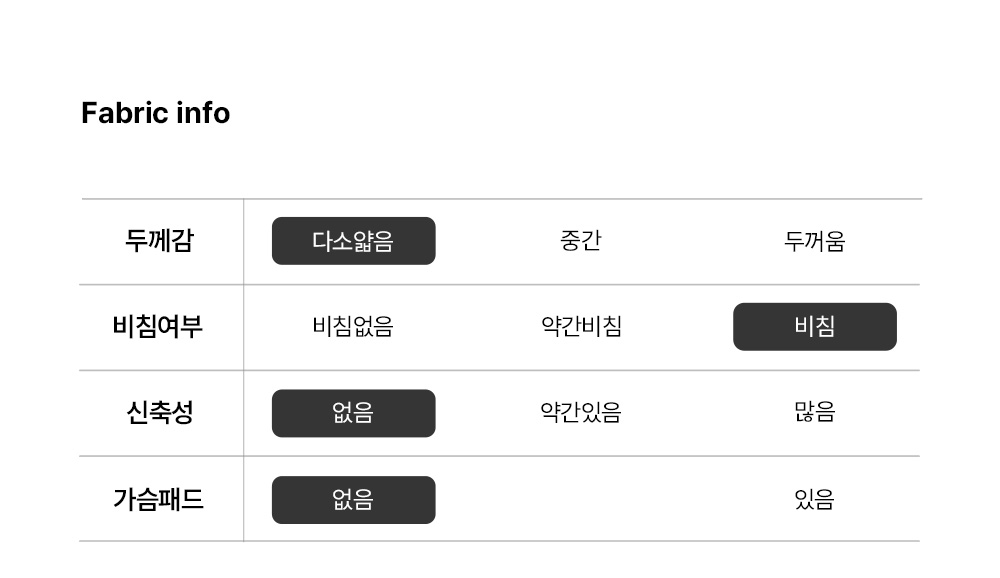Choose 있음 for 가슴패드

[814, 500]
